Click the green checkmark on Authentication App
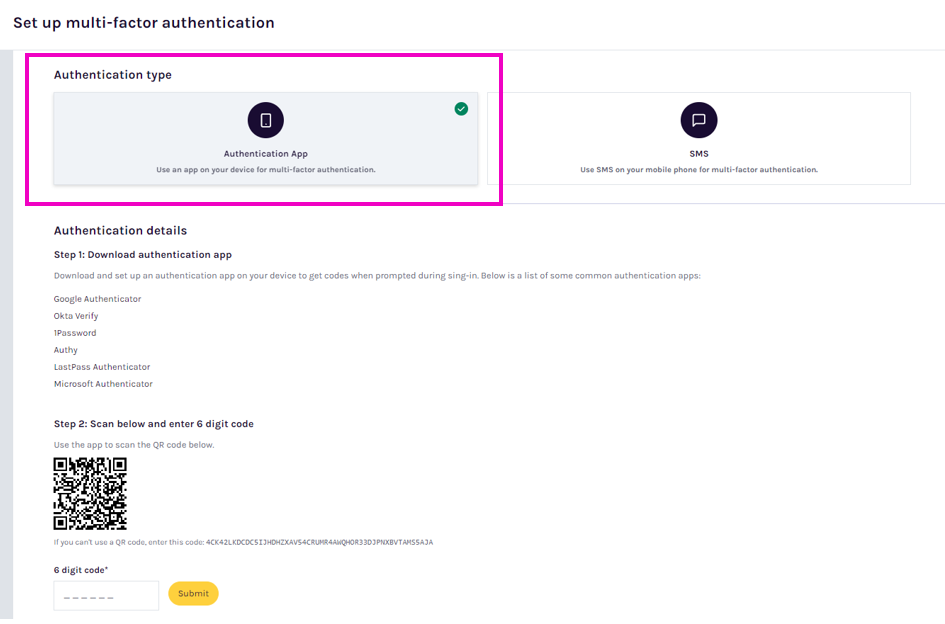Viewport: 945px width, 624px height. pyautogui.click(x=461, y=108)
